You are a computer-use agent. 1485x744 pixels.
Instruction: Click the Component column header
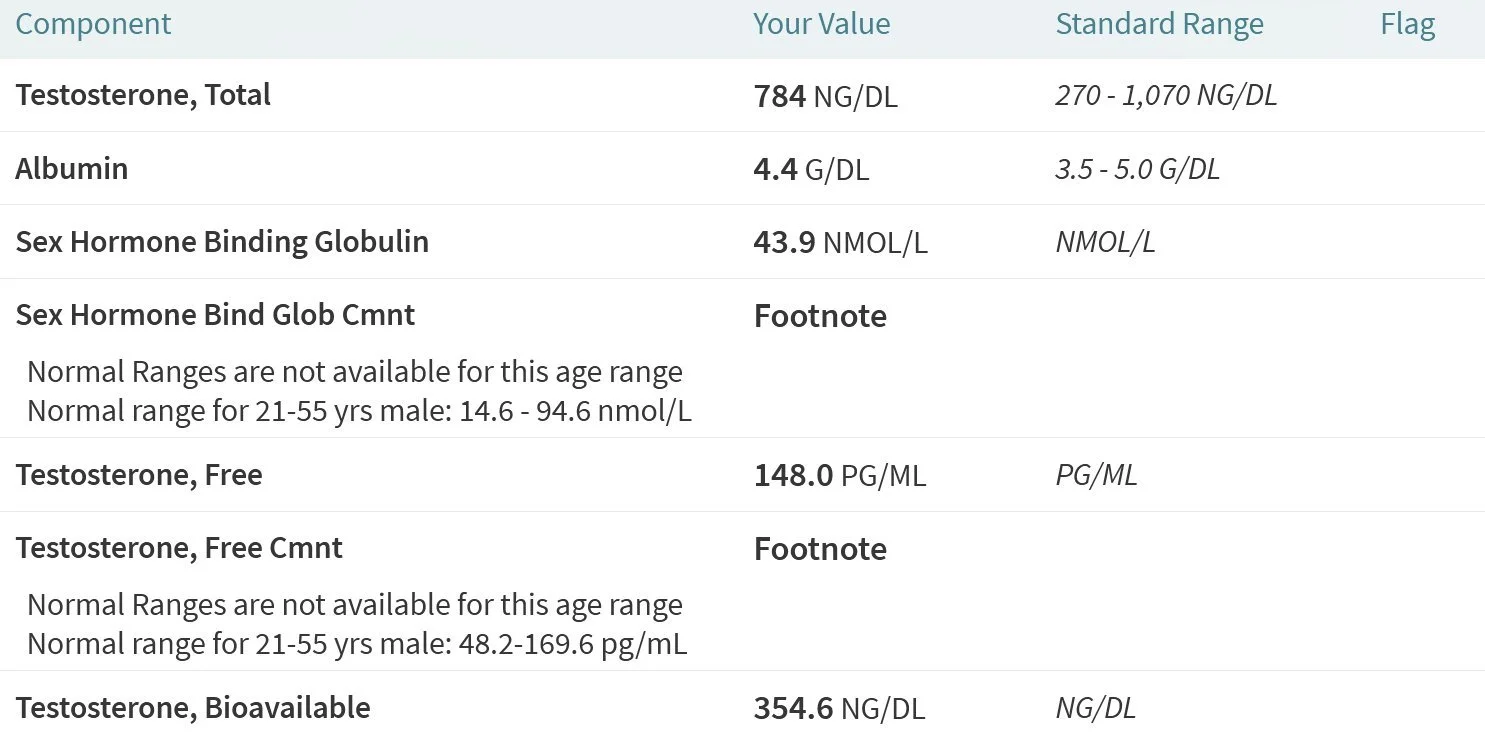93,24
